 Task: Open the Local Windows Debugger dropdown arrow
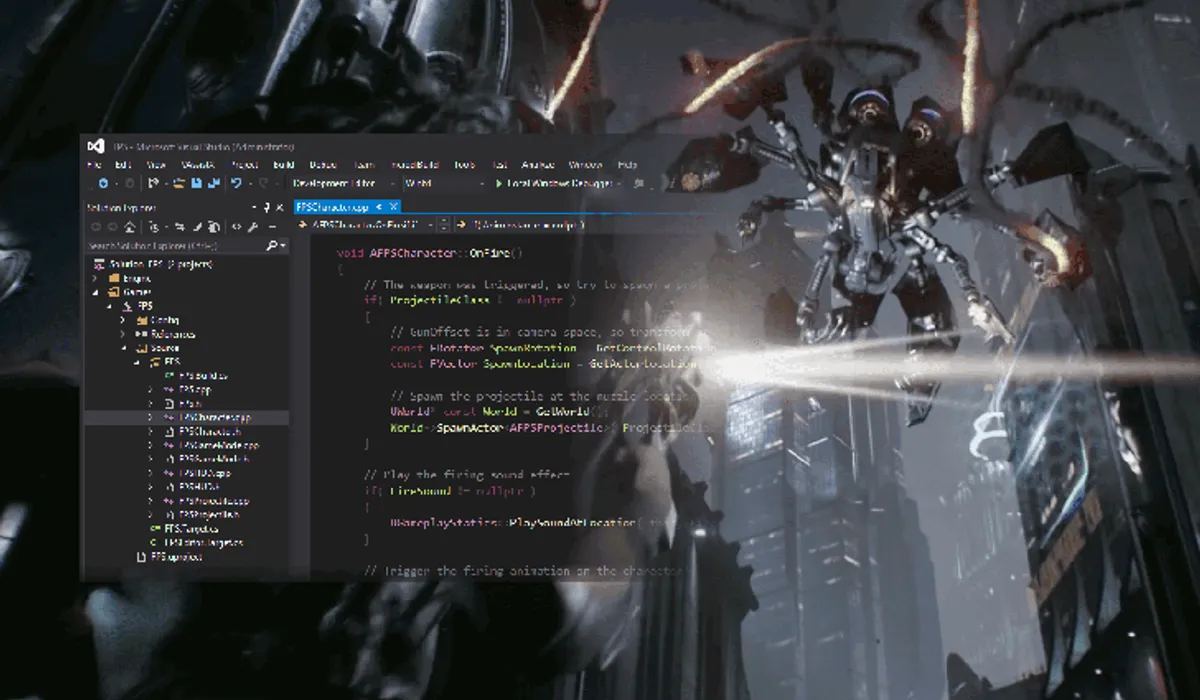click(x=620, y=183)
